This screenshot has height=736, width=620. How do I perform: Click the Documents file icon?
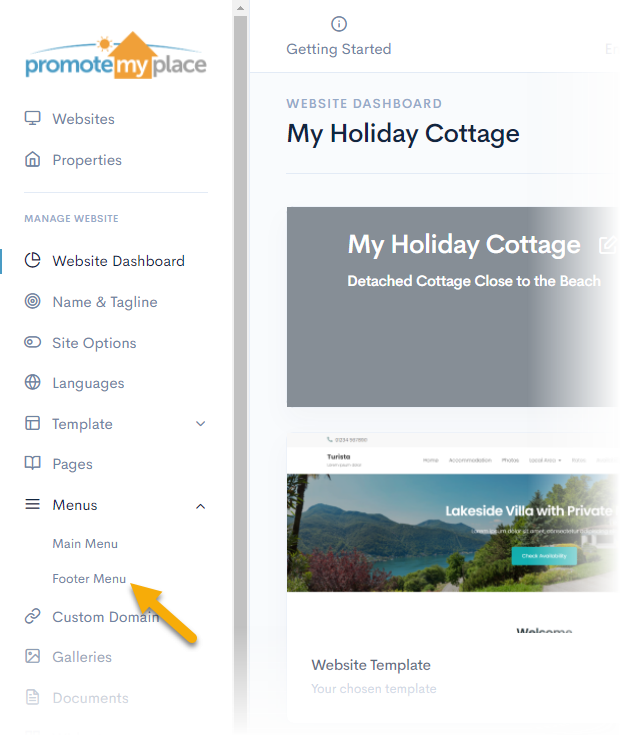pyautogui.click(x=32, y=697)
